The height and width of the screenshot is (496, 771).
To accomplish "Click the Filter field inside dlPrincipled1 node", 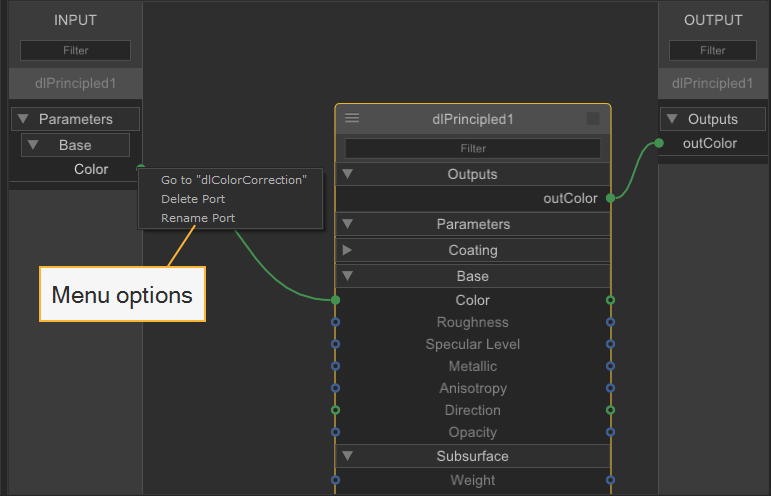I will point(473,148).
